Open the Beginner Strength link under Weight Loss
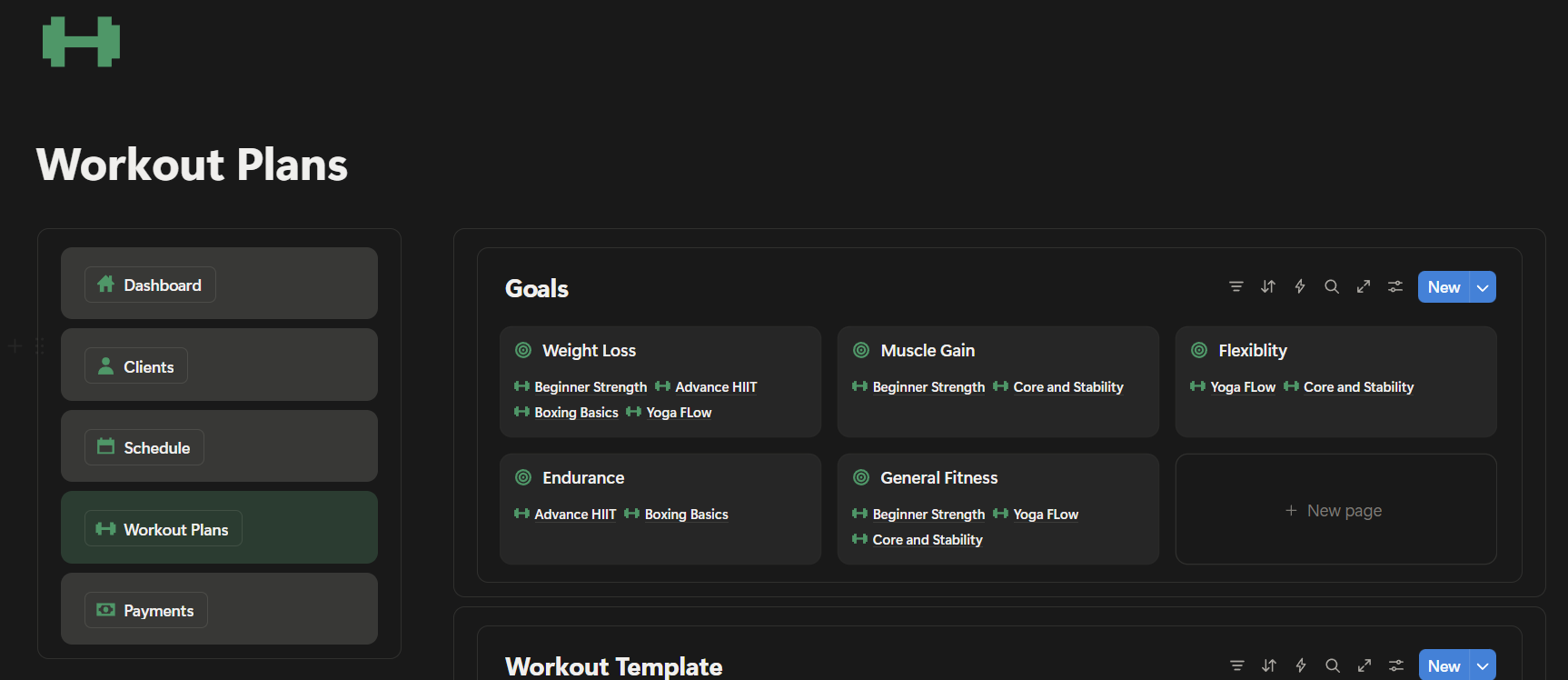1568x680 pixels. pyautogui.click(x=590, y=386)
